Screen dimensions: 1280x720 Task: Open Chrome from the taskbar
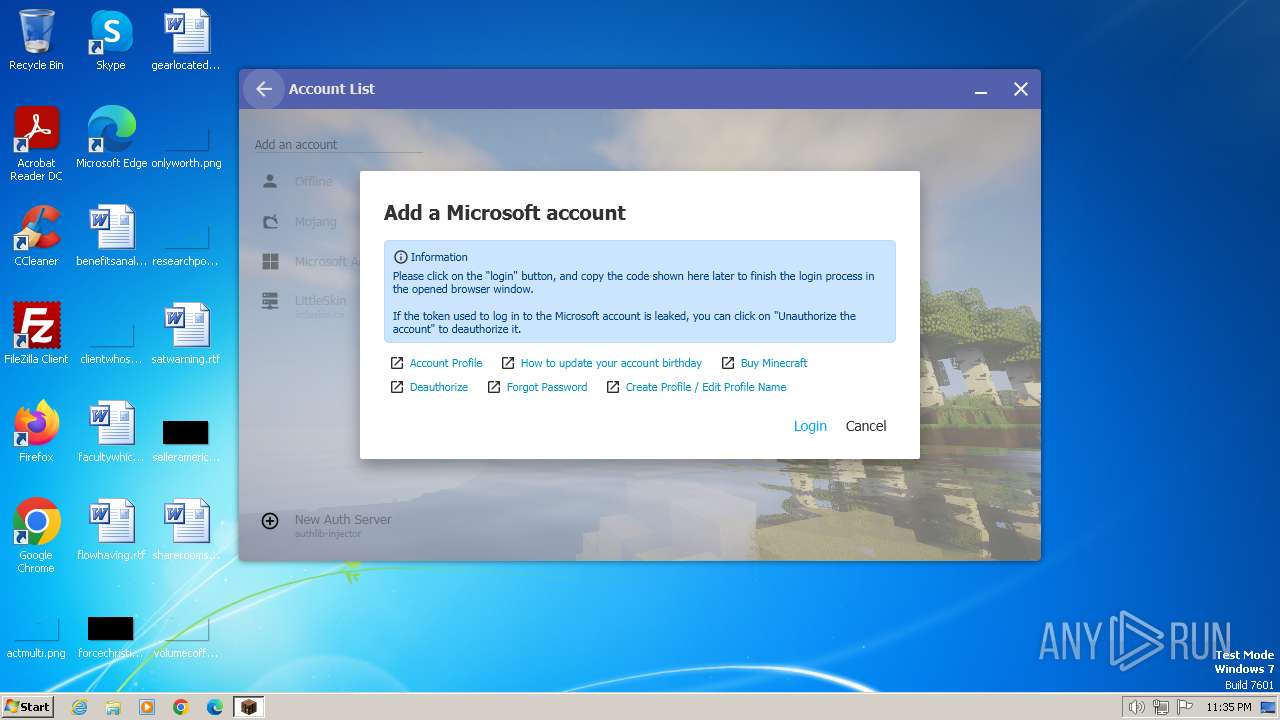(x=181, y=707)
